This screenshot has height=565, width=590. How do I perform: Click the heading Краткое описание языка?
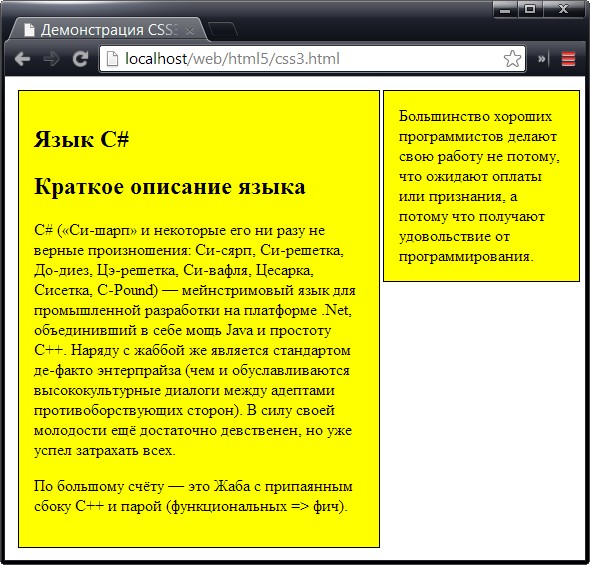[x=169, y=187]
